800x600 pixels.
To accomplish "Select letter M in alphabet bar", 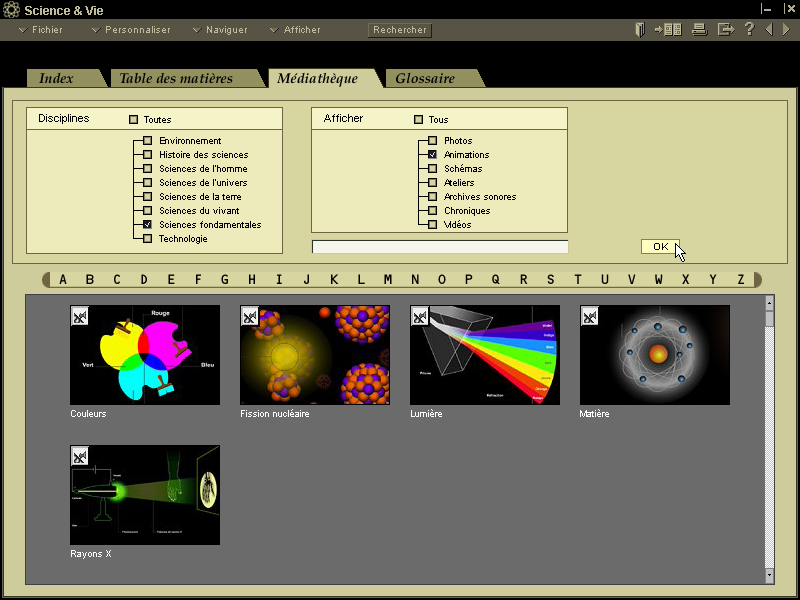I will click(x=388, y=280).
